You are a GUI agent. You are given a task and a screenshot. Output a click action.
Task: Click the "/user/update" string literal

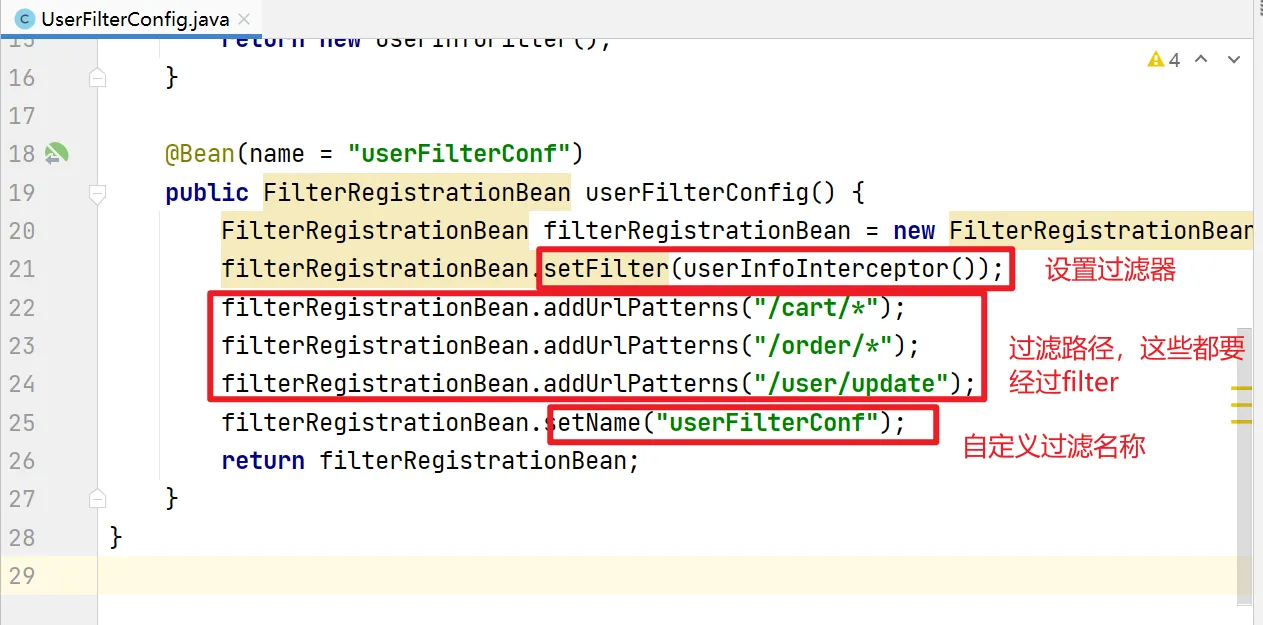851,383
